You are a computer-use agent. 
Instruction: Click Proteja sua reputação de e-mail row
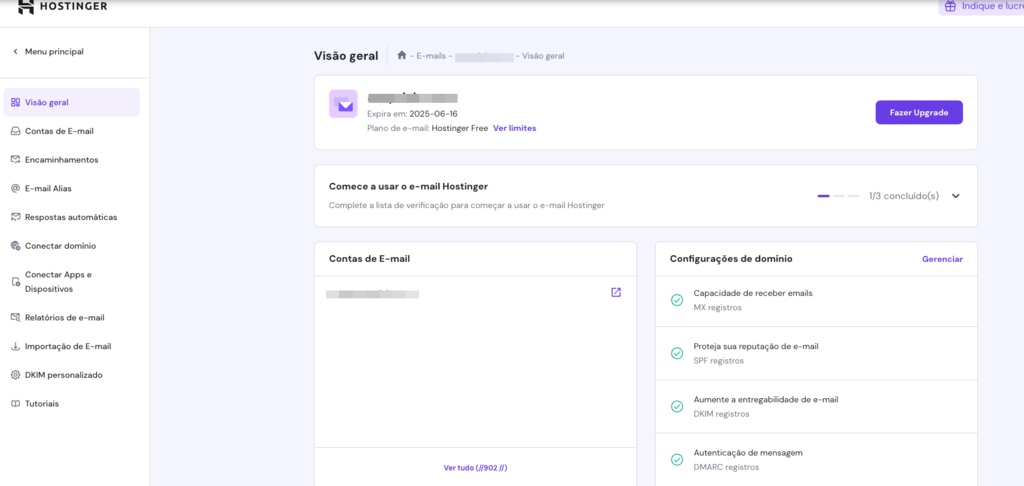pos(816,353)
